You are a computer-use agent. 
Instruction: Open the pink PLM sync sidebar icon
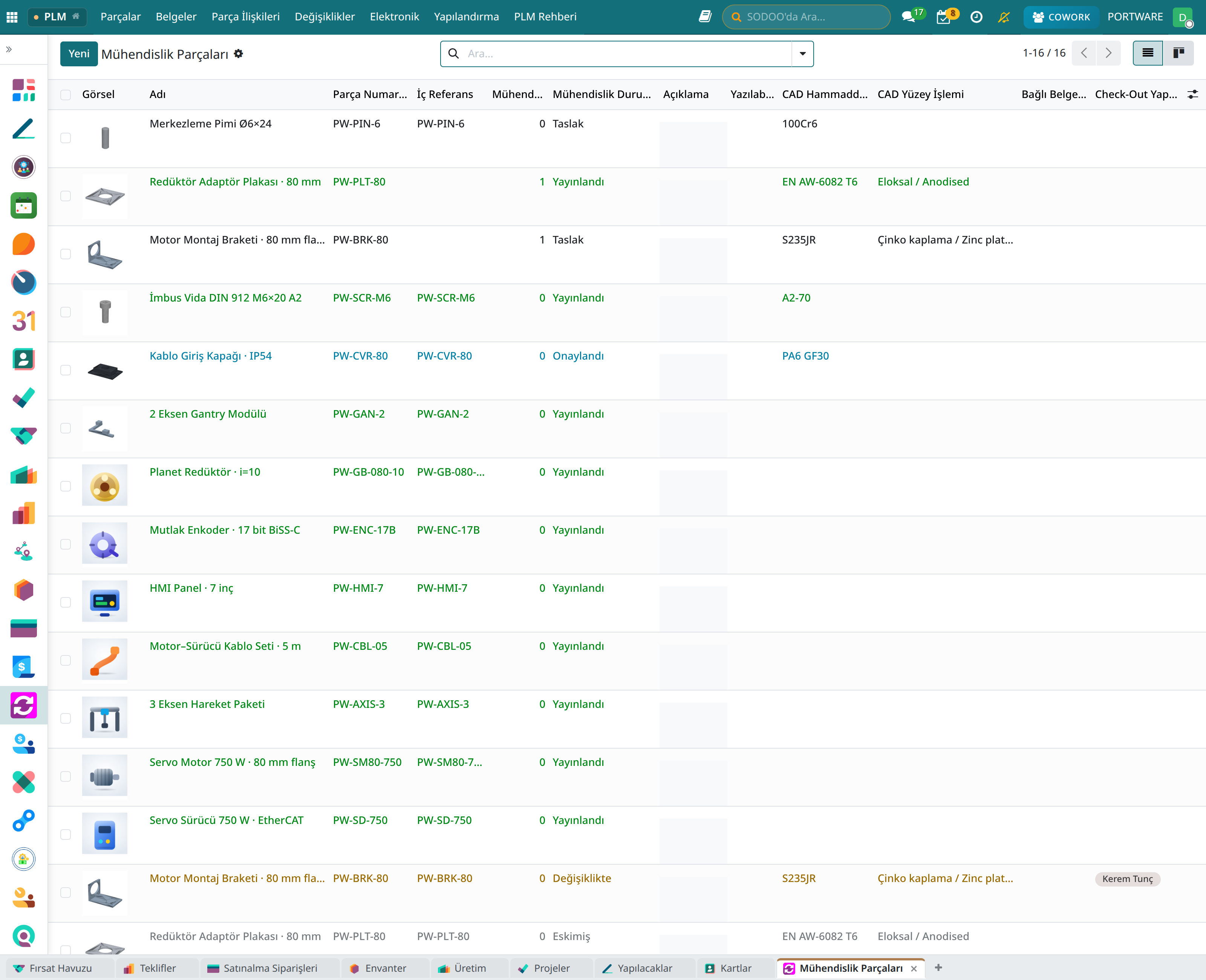pyautogui.click(x=24, y=705)
